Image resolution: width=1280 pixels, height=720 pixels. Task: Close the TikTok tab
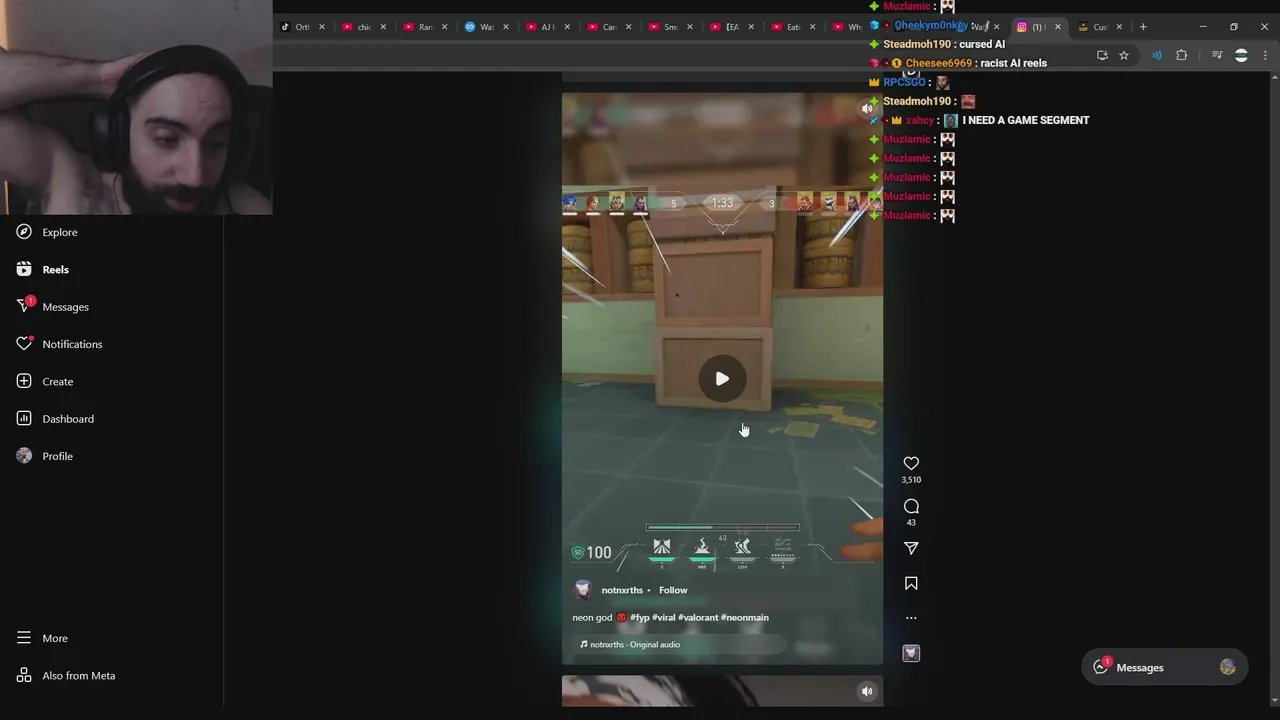(321, 27)
